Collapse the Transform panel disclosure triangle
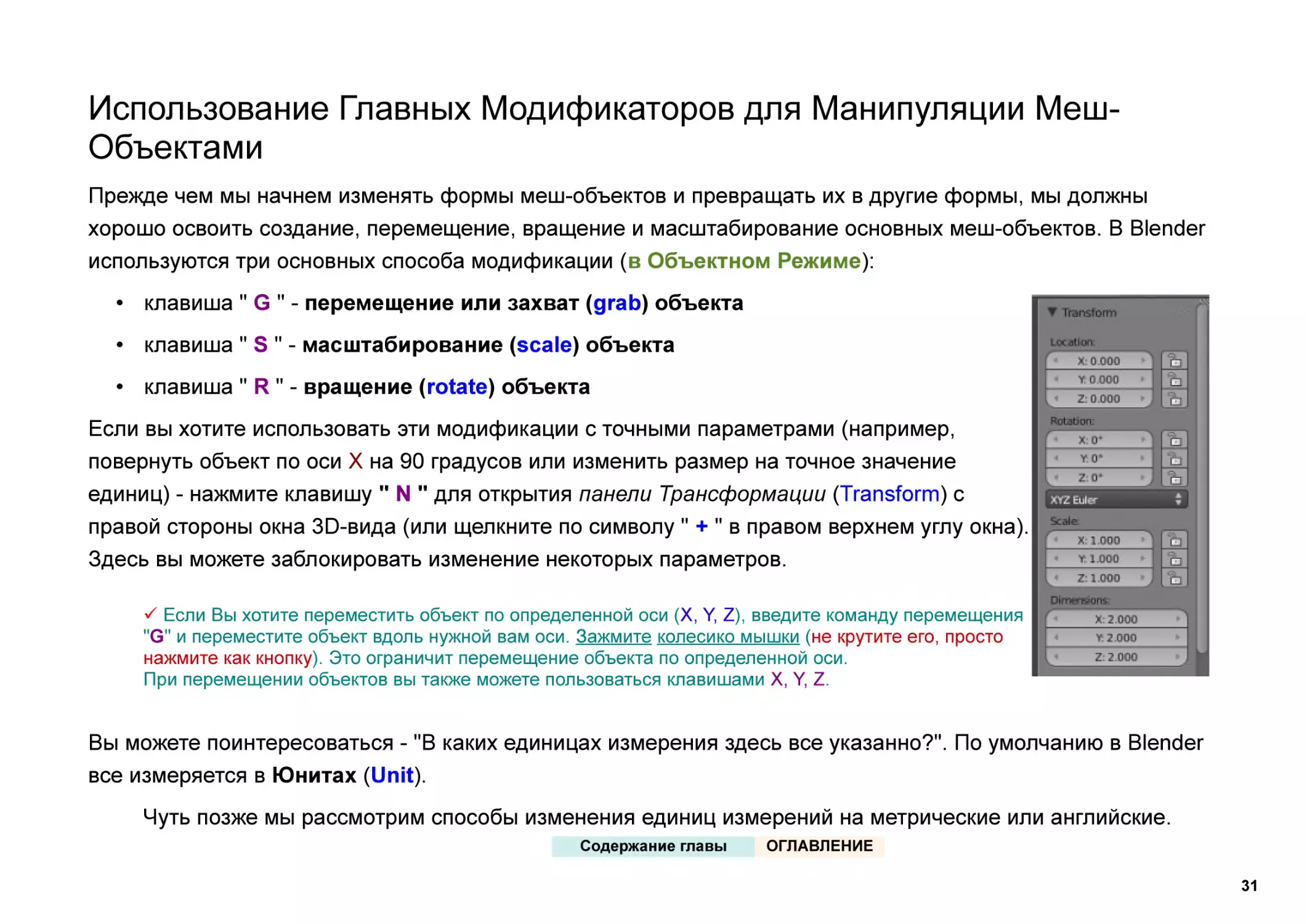The width and height of the screenshot is (1307, 924). coord(1052,312)
